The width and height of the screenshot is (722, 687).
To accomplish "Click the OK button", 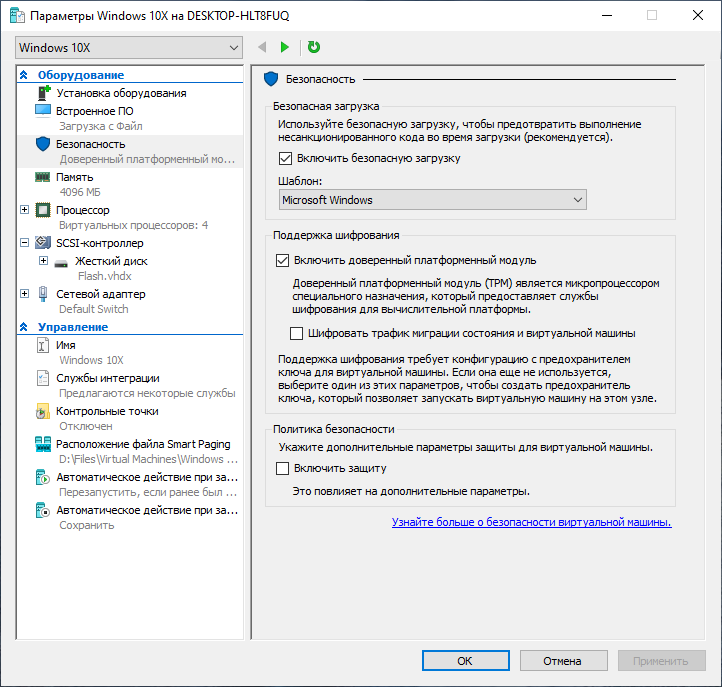I will tap(466, 661).
